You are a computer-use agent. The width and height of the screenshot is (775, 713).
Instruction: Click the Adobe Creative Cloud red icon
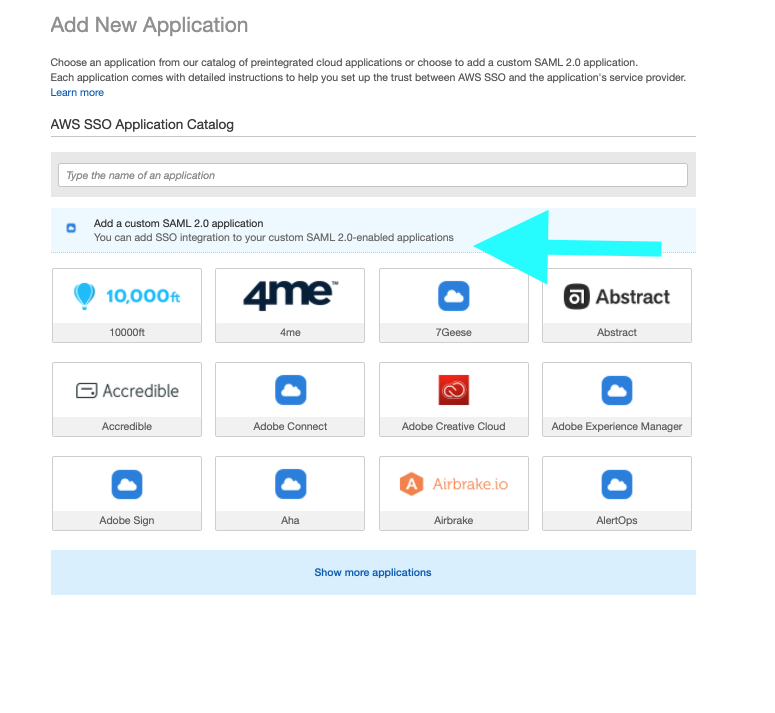(453, 390)
